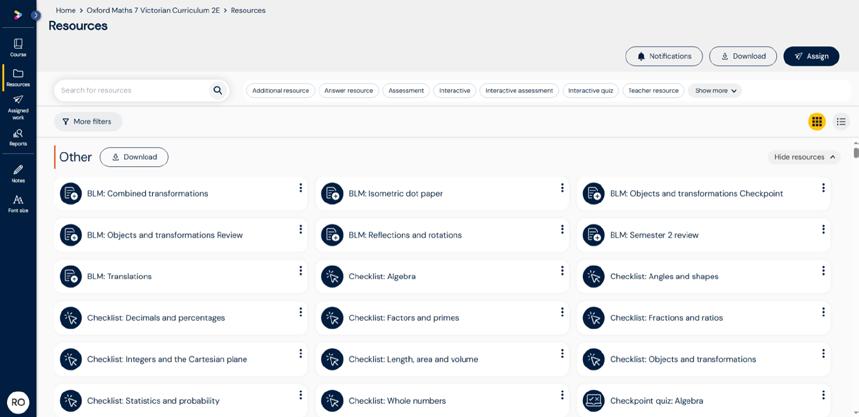Go to Home in the breadcrumb
Image resolution: width=859 pixels, height=417 pixels.
coord(66,10)
